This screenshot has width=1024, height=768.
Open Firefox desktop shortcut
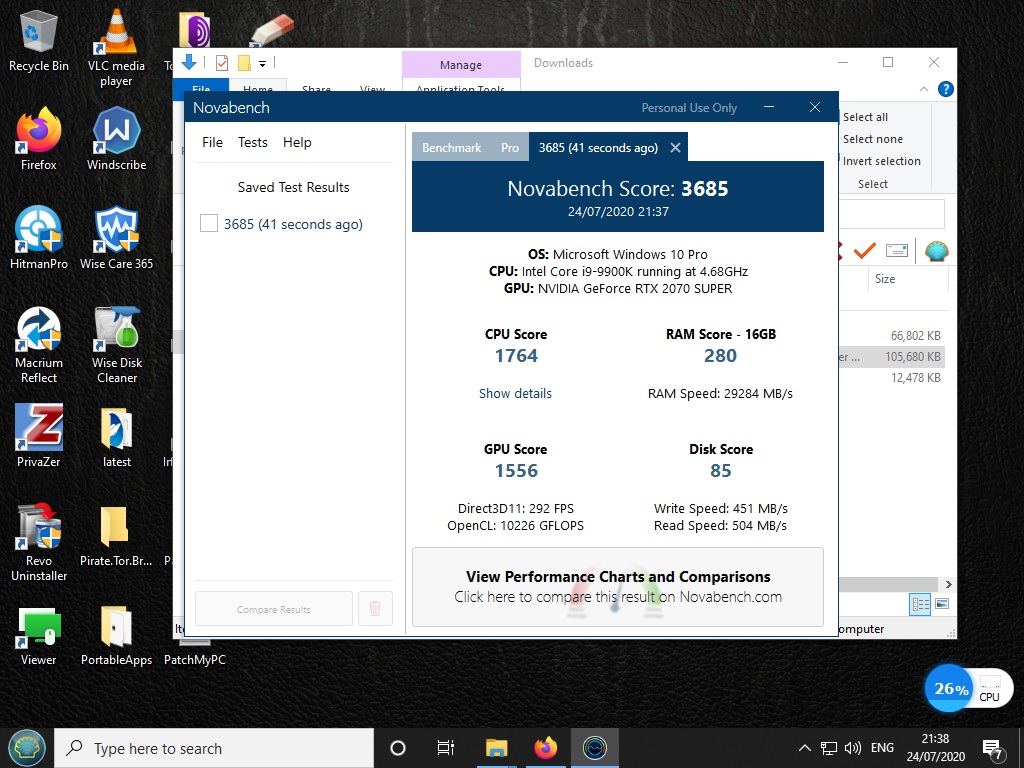pyautogui.click(x=39, y=140)
